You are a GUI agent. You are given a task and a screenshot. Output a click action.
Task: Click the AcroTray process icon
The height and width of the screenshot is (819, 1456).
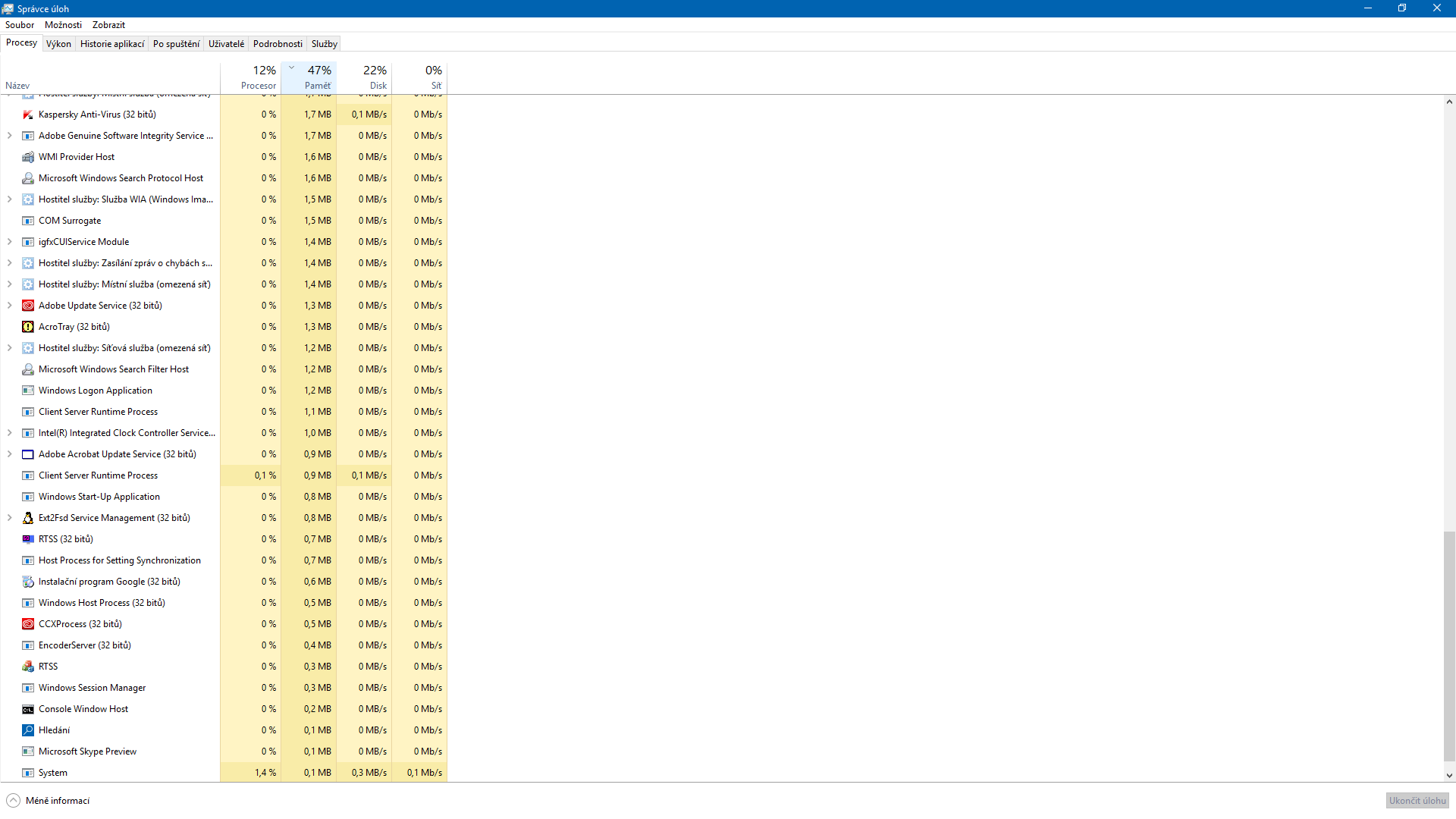pos(28,327)
